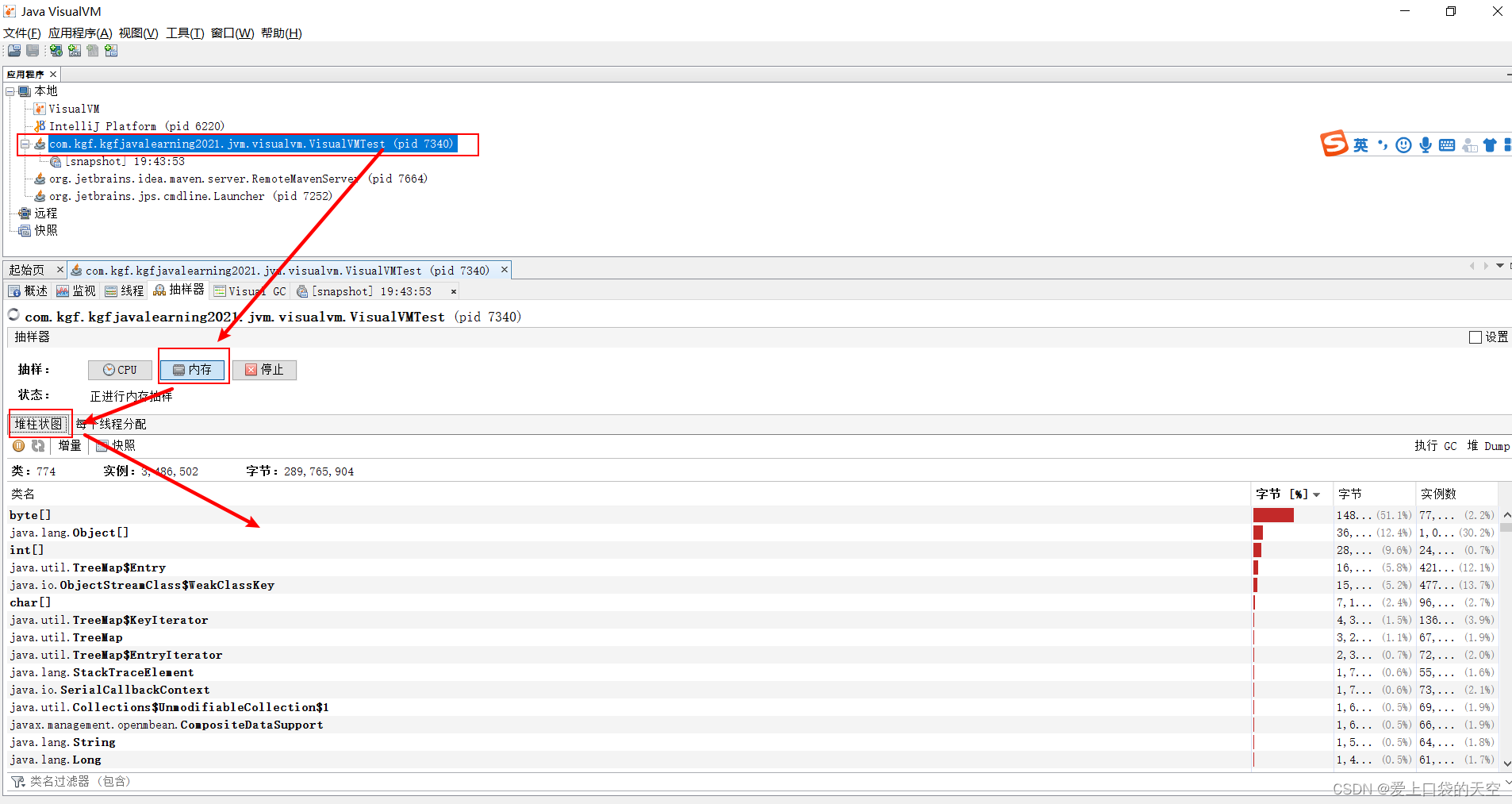Image resolution: width=1512 pixels, height=804 pixels.
Task: Open the Applications (应用程序) menu
Action: 80,33
